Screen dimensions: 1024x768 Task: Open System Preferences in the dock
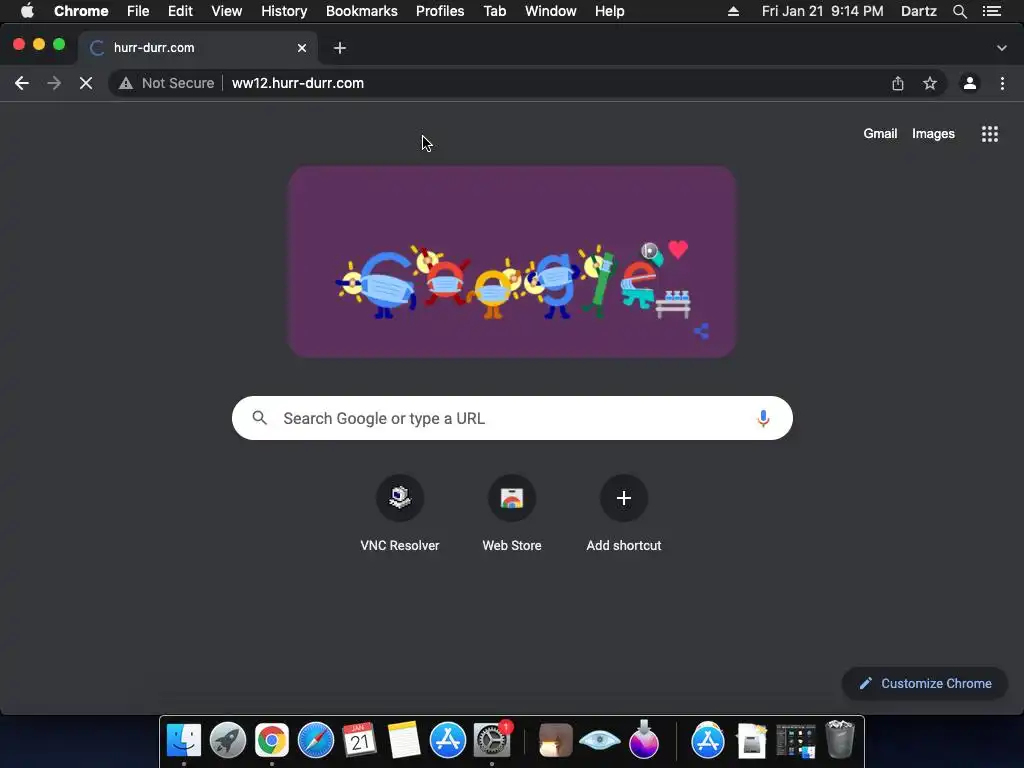pyautogui.click(x=492, y=741)
